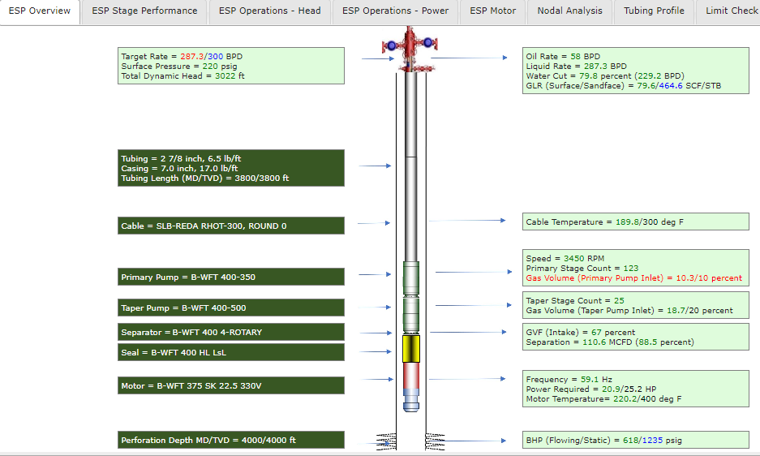Screen dimensions: 760x456
Task: Select Seal = B-WFT 400 HL LsL box
Action: tap(231, 352)
